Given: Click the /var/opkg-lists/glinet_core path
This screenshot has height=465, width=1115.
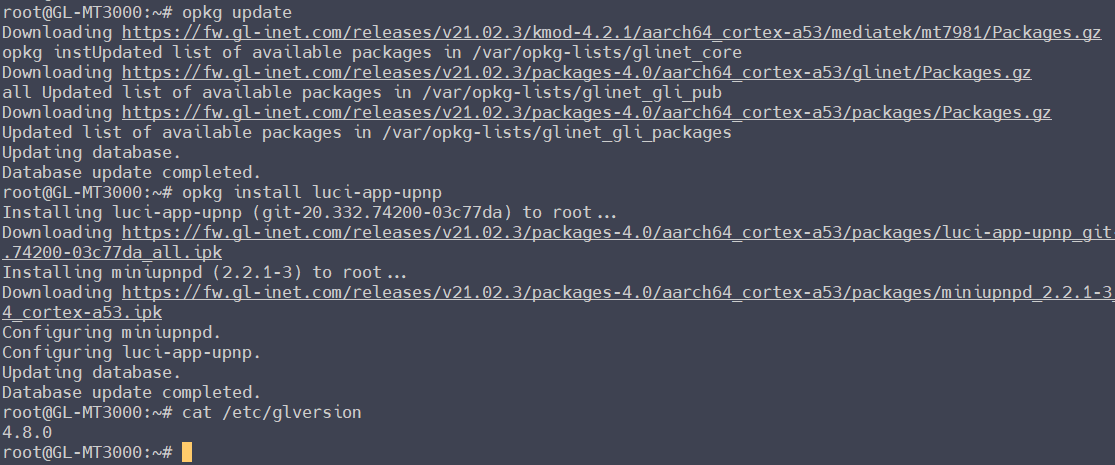Looking at the screenshot, I should click(x=611, y=53).
